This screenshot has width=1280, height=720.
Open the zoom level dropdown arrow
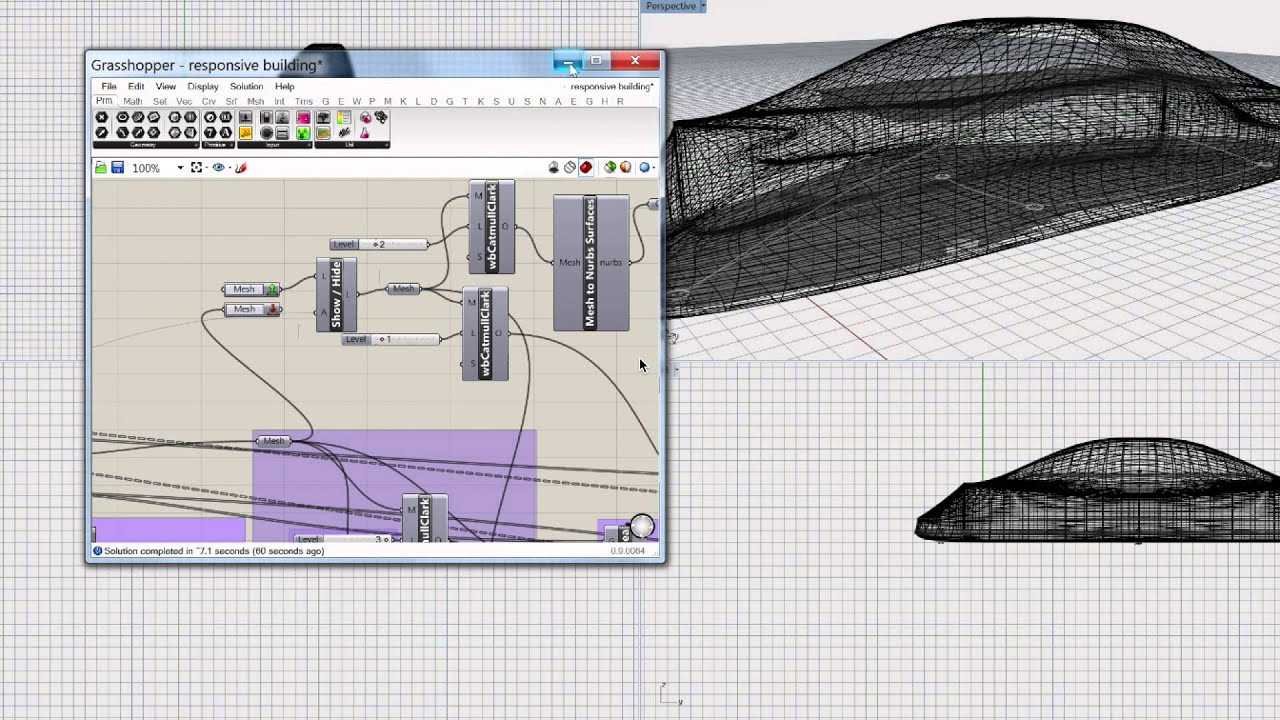point(180,167)
